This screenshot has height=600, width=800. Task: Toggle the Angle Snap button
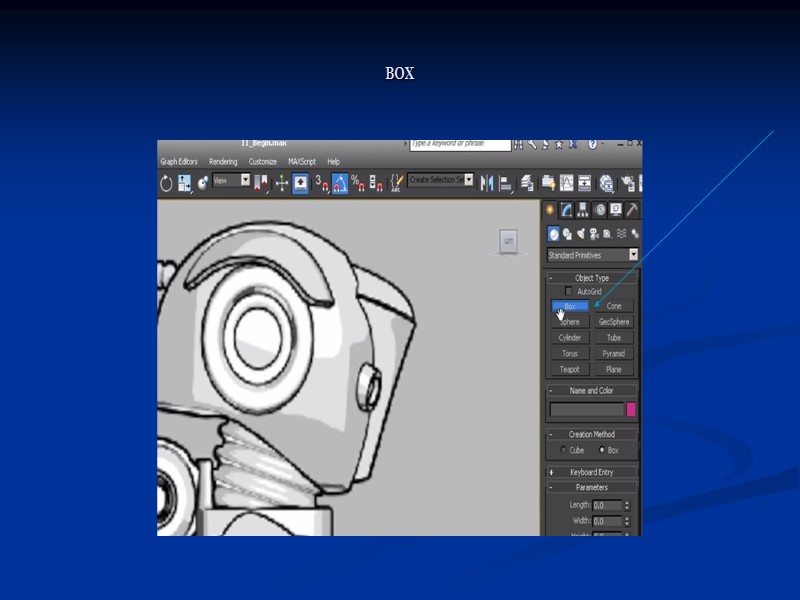(x=340, y=183)
